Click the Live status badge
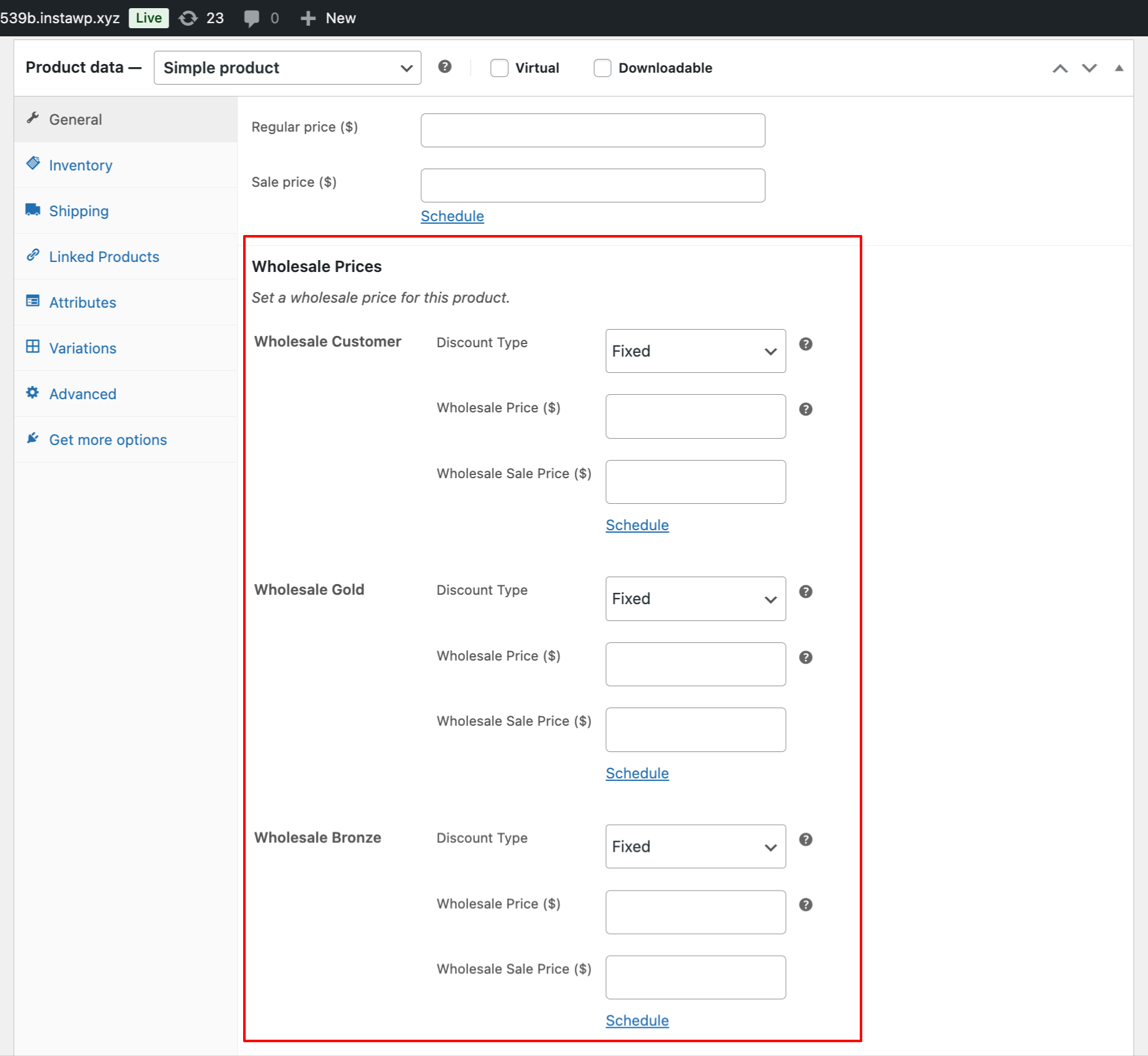The height and width of the screenshot is (1056, 1148). point(149,18)
